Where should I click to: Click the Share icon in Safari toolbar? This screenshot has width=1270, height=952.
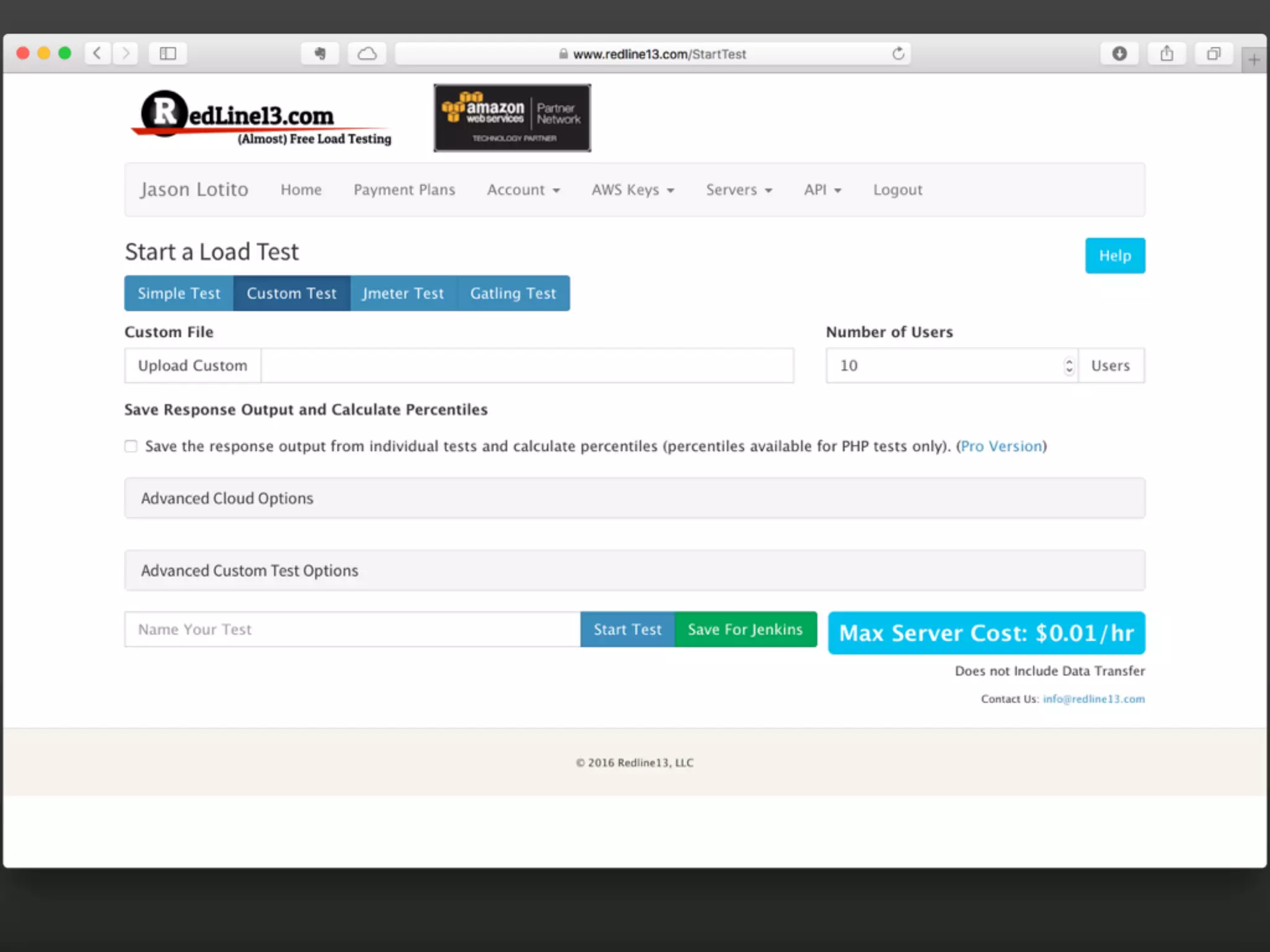click(1167, 53)
